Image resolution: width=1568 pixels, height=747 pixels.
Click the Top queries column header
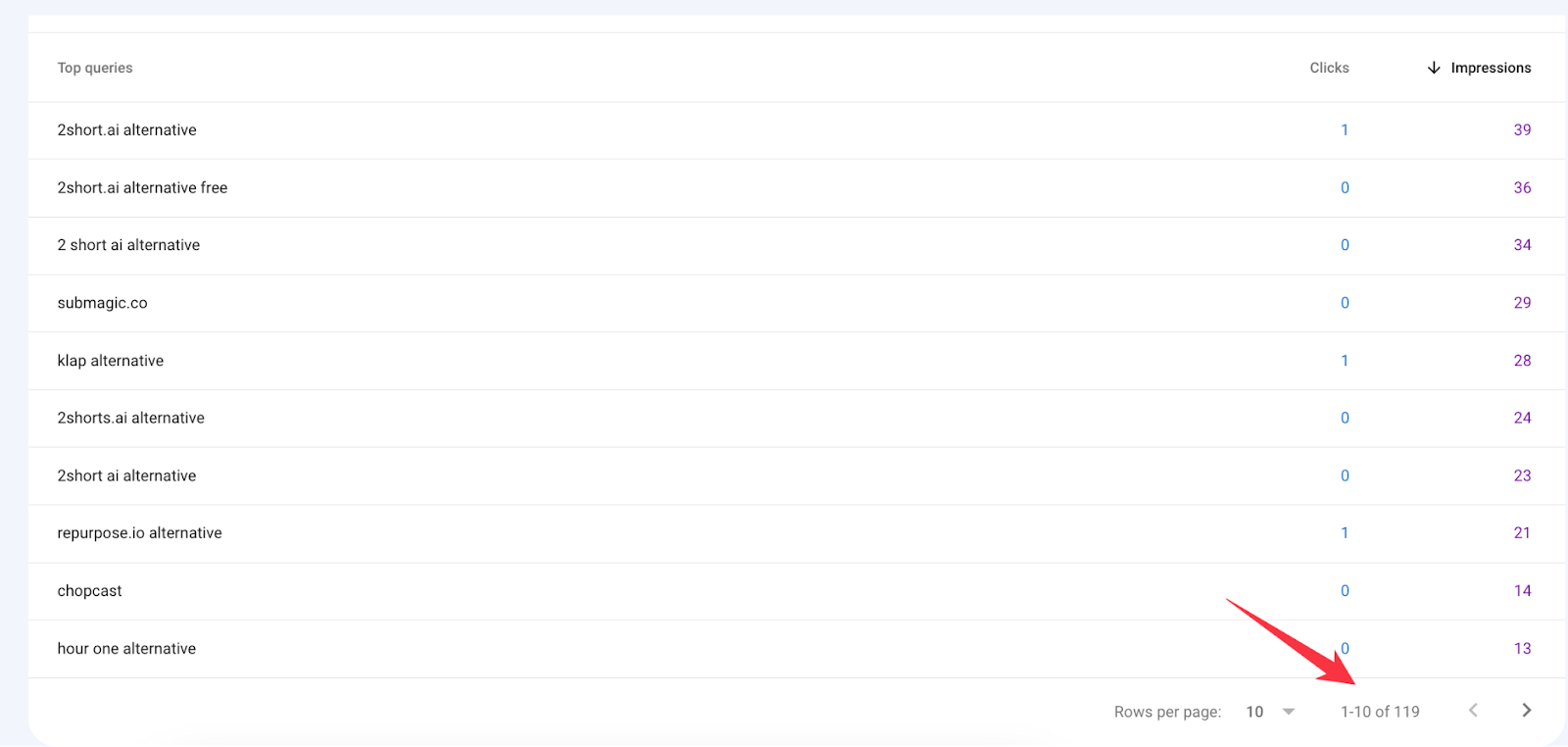tap(95, 68)
